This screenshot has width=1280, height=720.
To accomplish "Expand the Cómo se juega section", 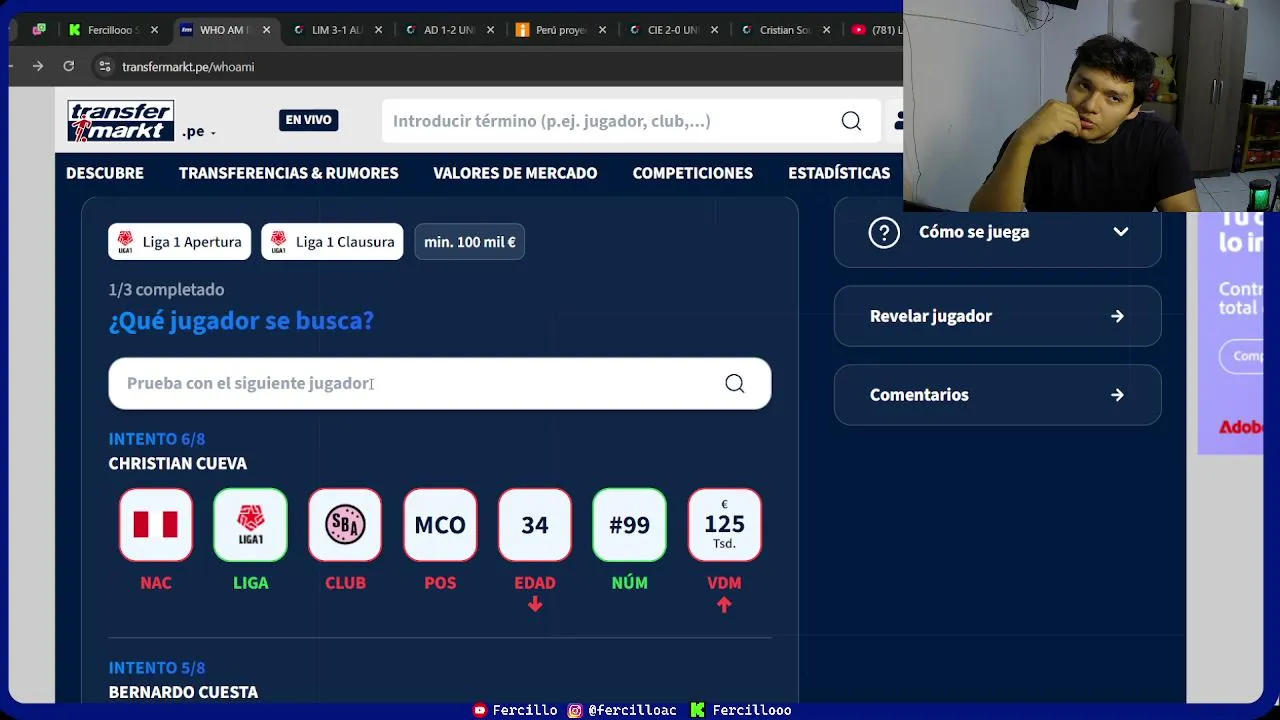I will point(998,232).
